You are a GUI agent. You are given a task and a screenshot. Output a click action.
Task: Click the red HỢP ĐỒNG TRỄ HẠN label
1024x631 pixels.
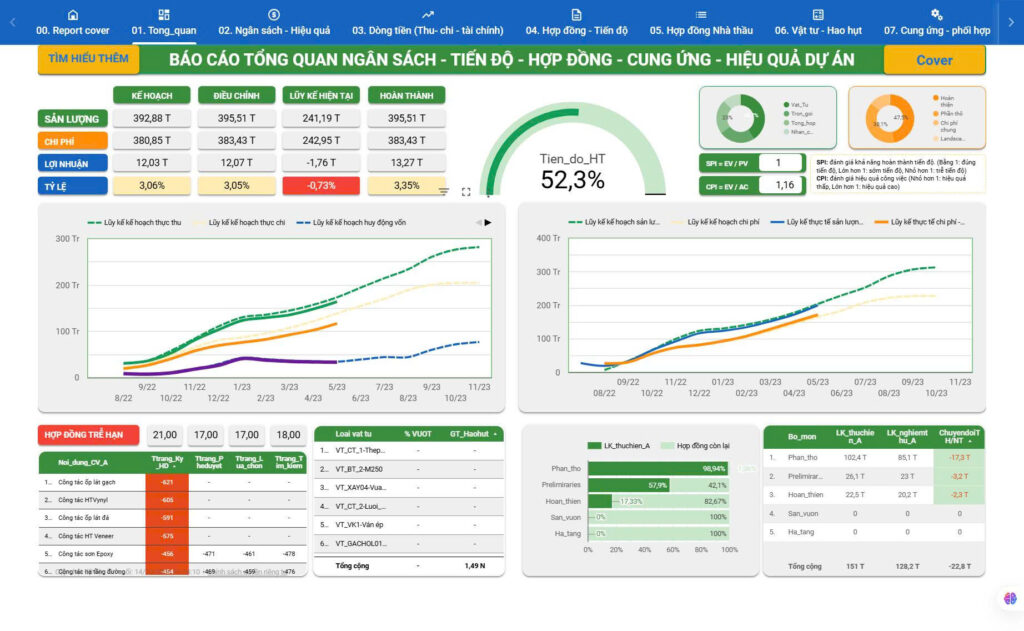pyautogui.click(x=88, y=435)
